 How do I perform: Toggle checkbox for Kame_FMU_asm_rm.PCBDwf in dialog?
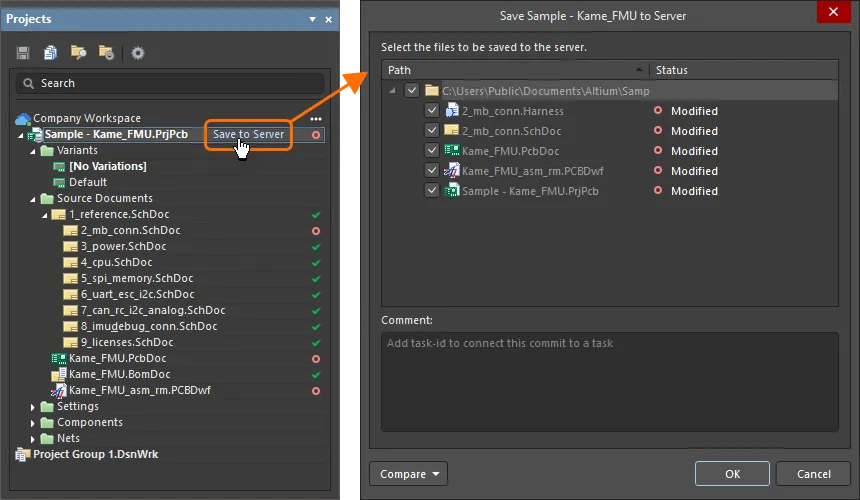click(x=432, y=171)
